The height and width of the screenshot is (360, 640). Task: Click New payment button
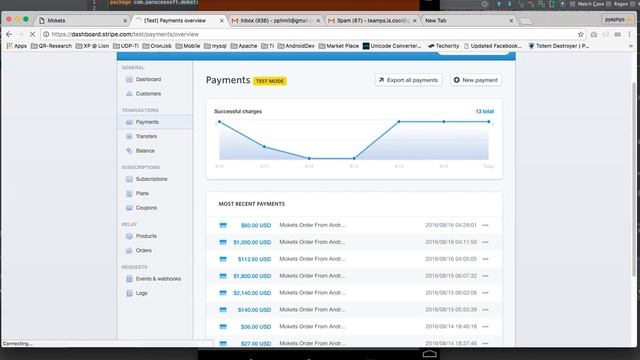pyautogui.click(x=476, y=80)
